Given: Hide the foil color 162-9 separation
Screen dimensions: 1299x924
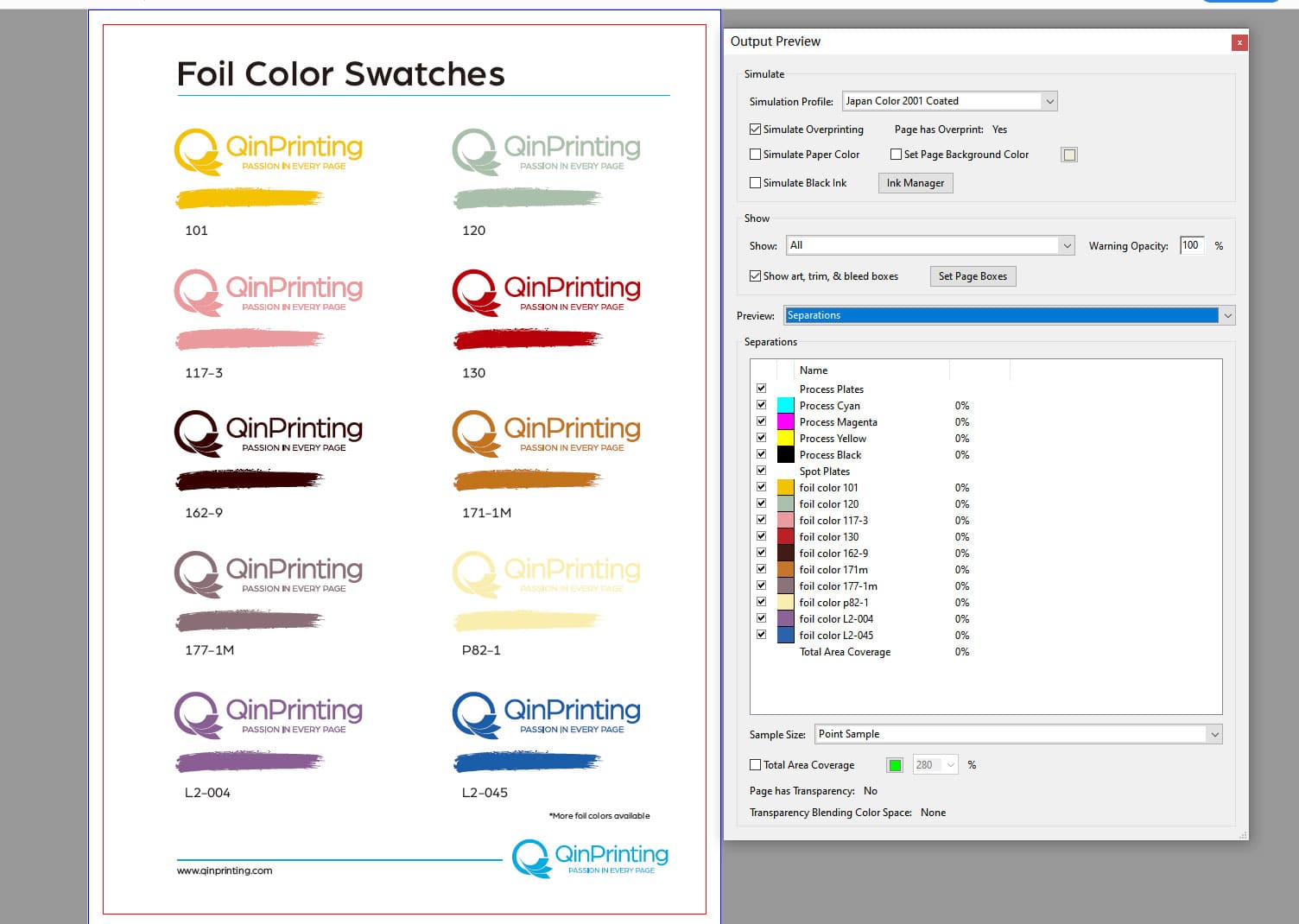Looking at the screenshot, I should [x=761, y=553].
